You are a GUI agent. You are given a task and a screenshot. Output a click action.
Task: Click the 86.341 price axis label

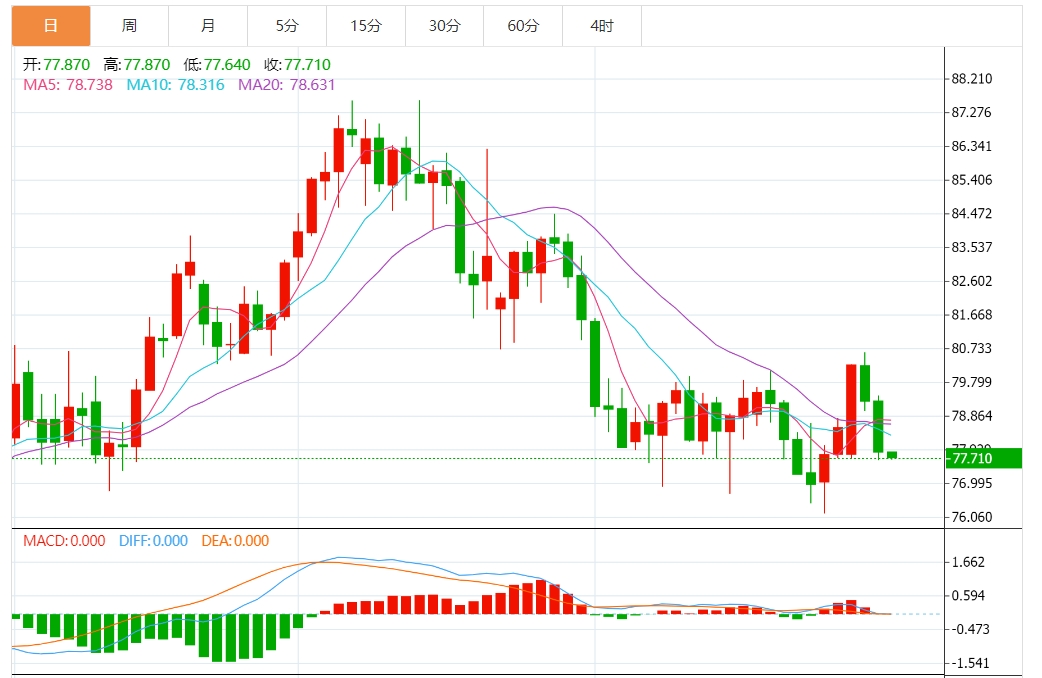pyautogui.click(x=972, y=146)
